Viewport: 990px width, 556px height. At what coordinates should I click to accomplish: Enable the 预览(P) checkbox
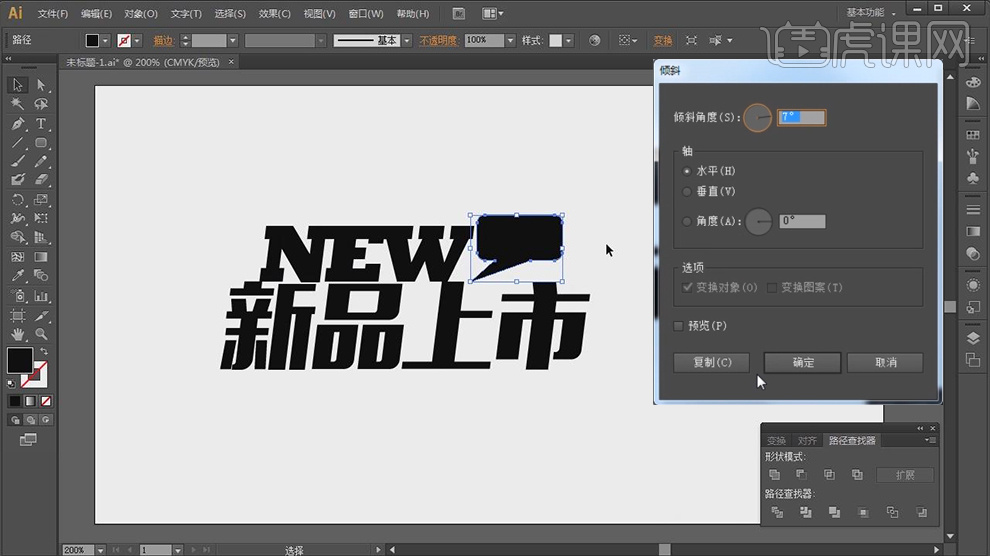point(680,326)
